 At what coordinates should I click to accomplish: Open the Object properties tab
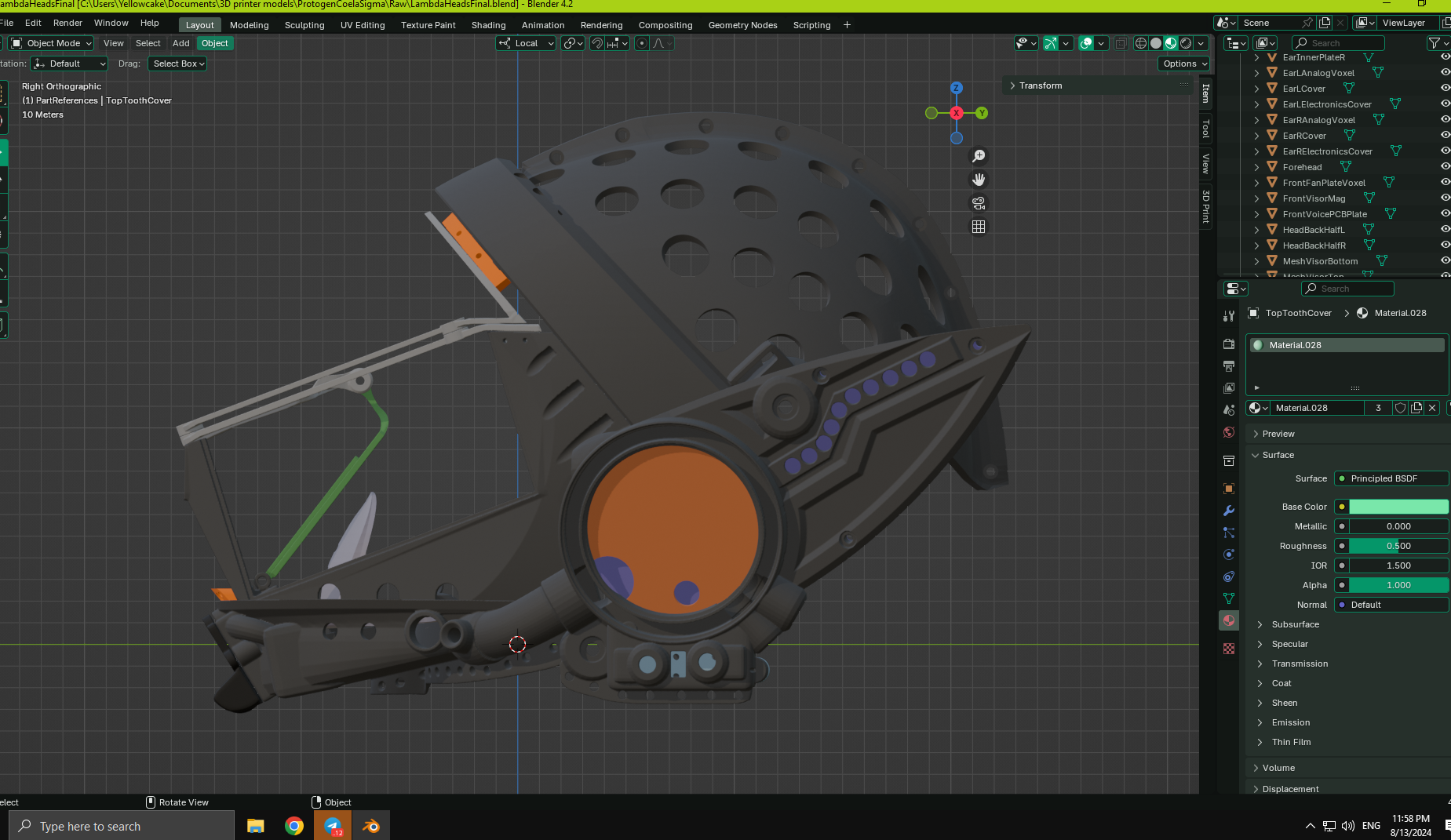point(1229,489)
